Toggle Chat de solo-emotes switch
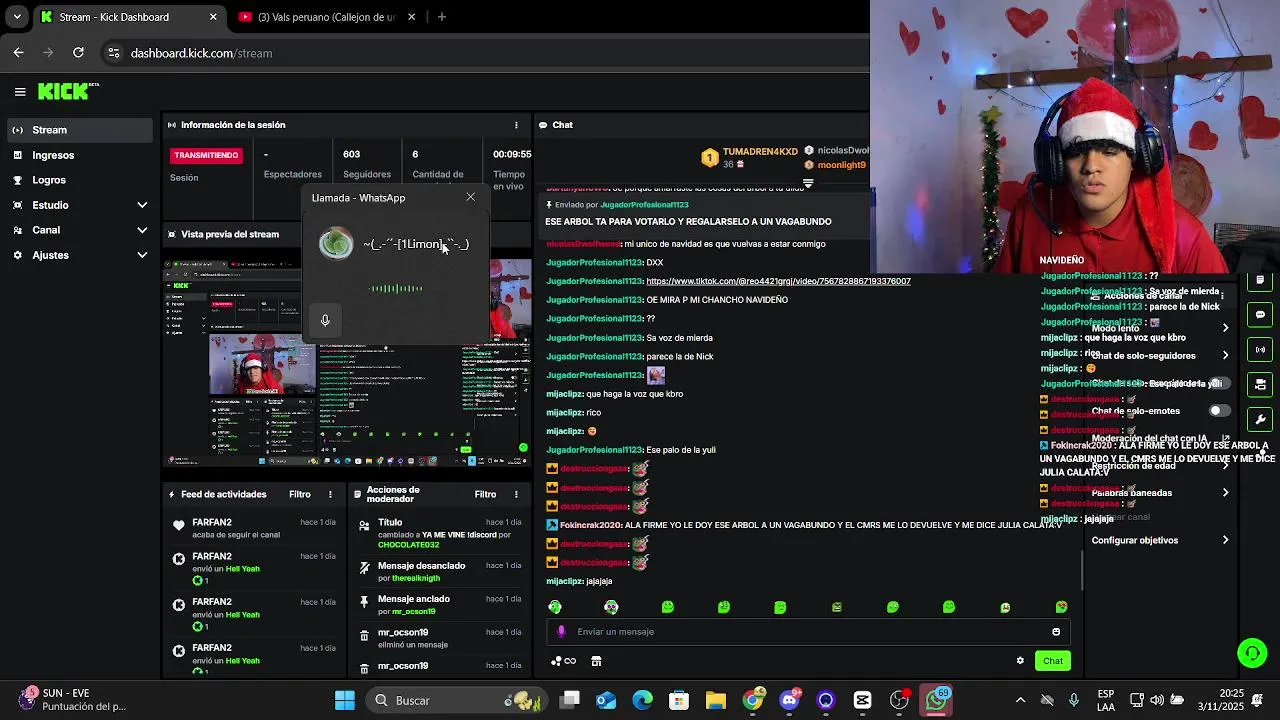Screen dimensions: 1280x720 (1220, 411)
